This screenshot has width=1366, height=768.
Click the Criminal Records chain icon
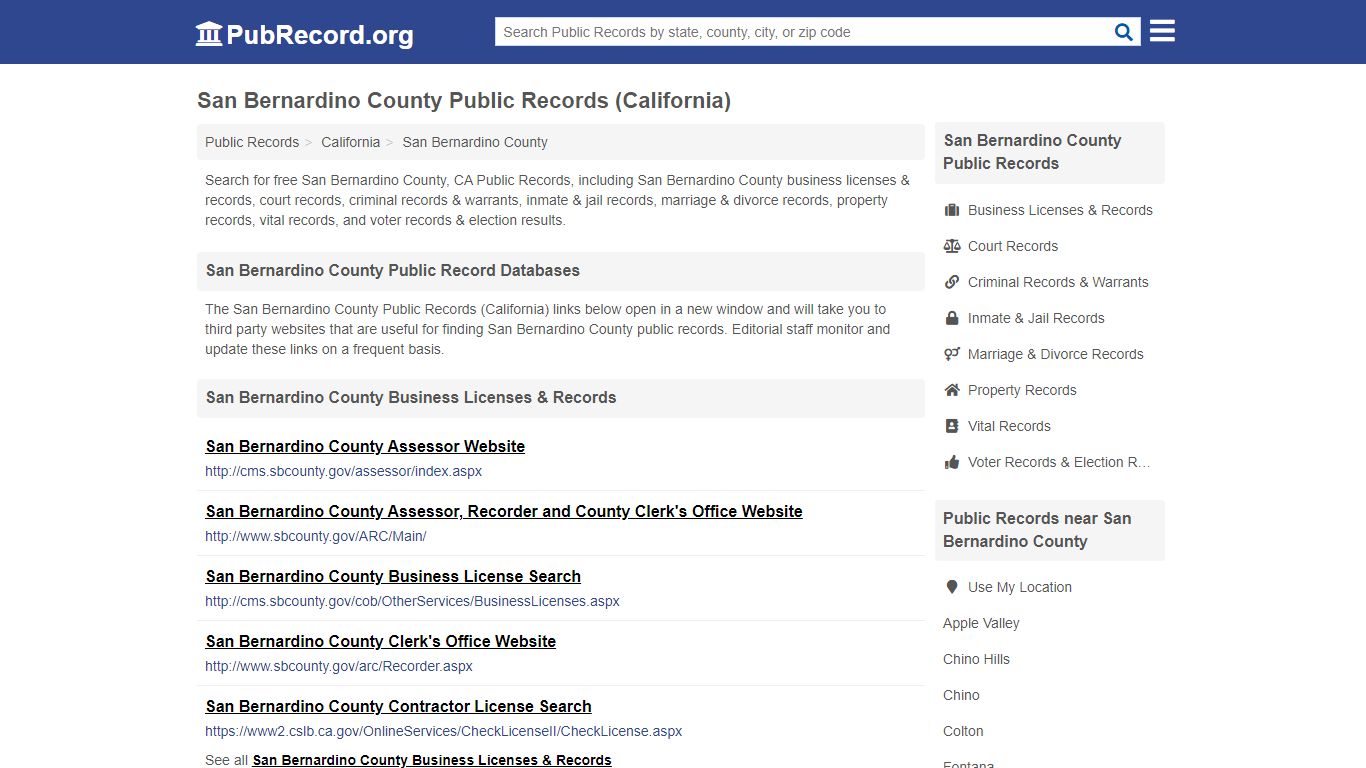[x=952, y=282]
